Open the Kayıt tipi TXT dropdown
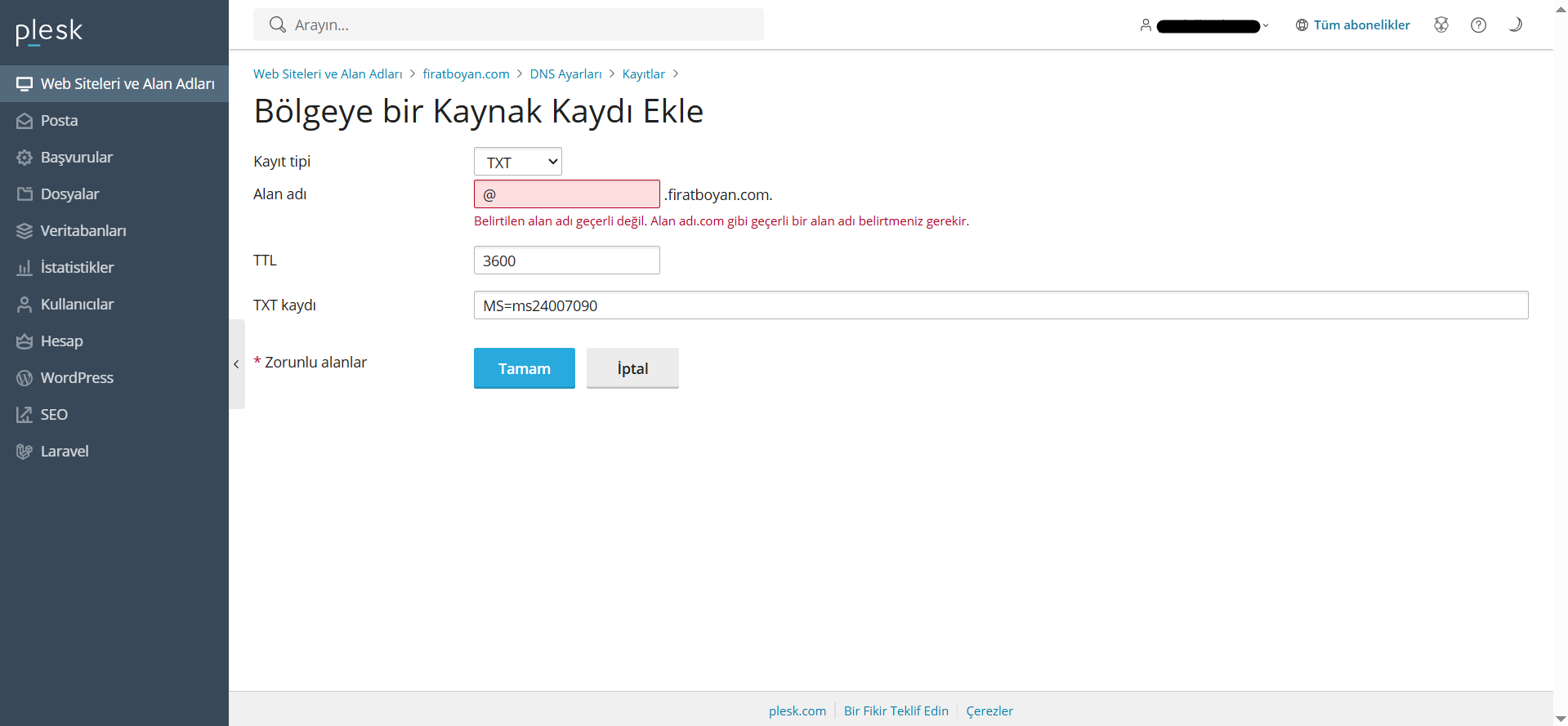 click(x=518, y=162)
